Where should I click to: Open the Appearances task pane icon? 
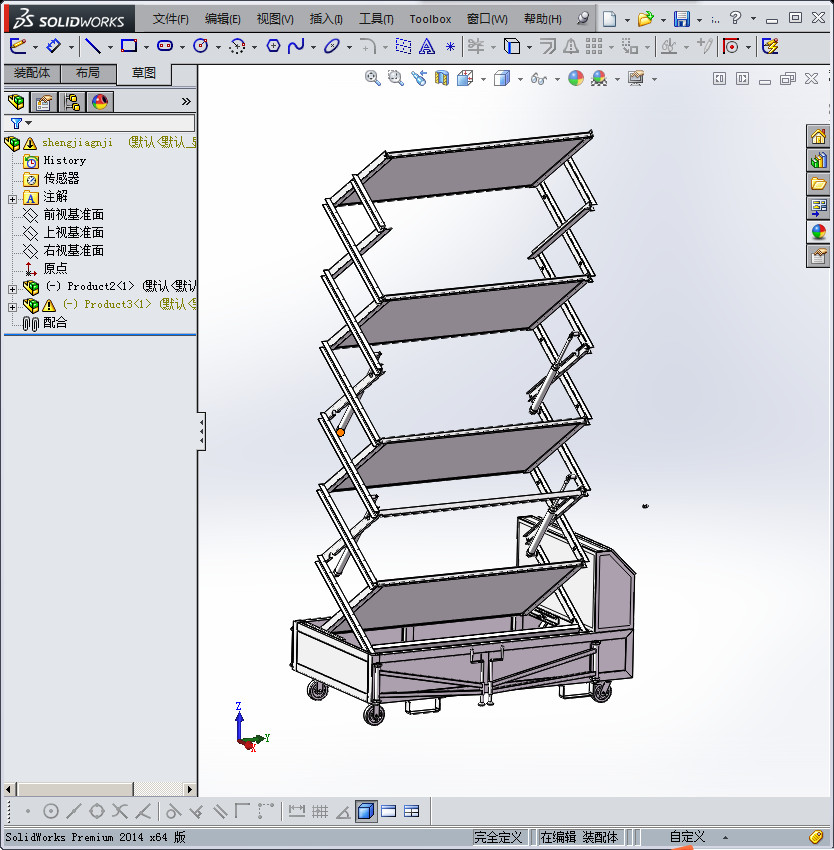pyautogui.click(x=818, y=231)
